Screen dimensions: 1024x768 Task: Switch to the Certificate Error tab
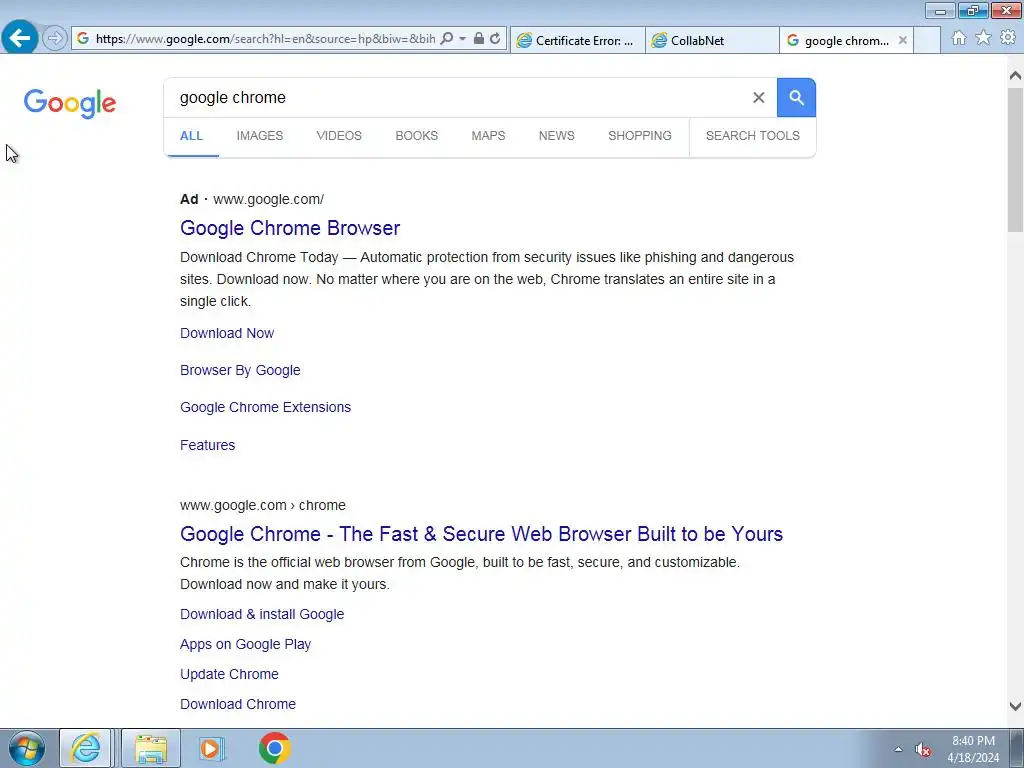coord(577,40)
